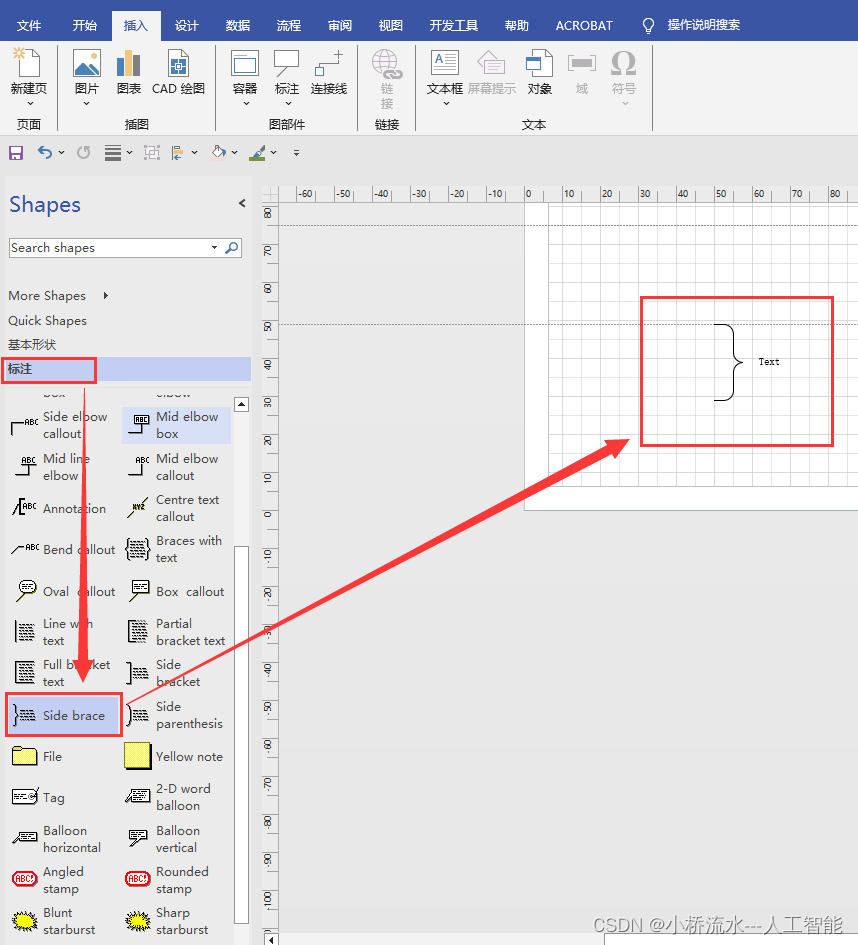The height and width of the screenshot is (945, 858).
Task: Open the 视图 view tab
Action: pos(390,25)
